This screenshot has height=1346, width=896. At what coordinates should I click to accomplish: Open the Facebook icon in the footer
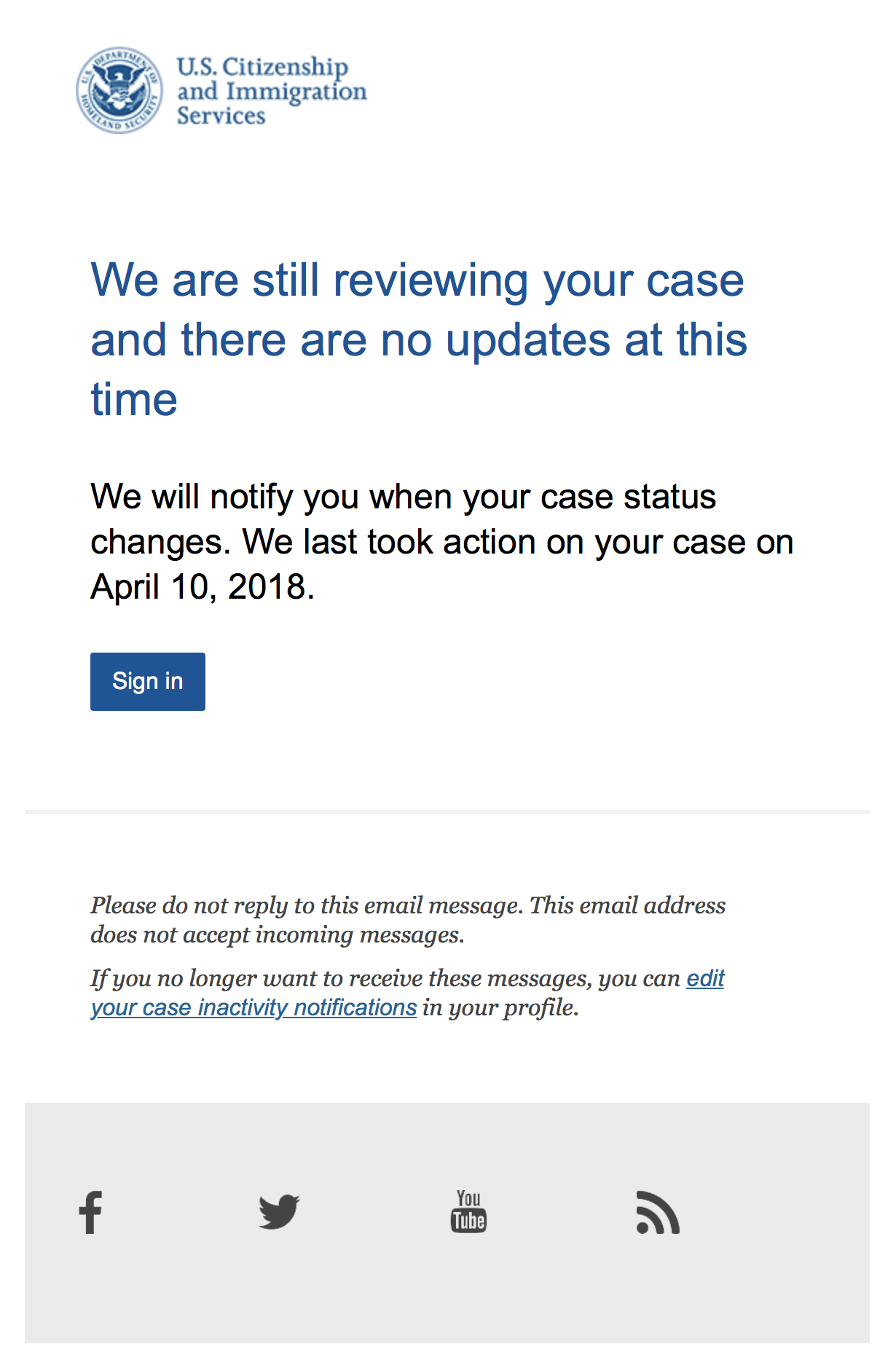(x=90, y=1212)
